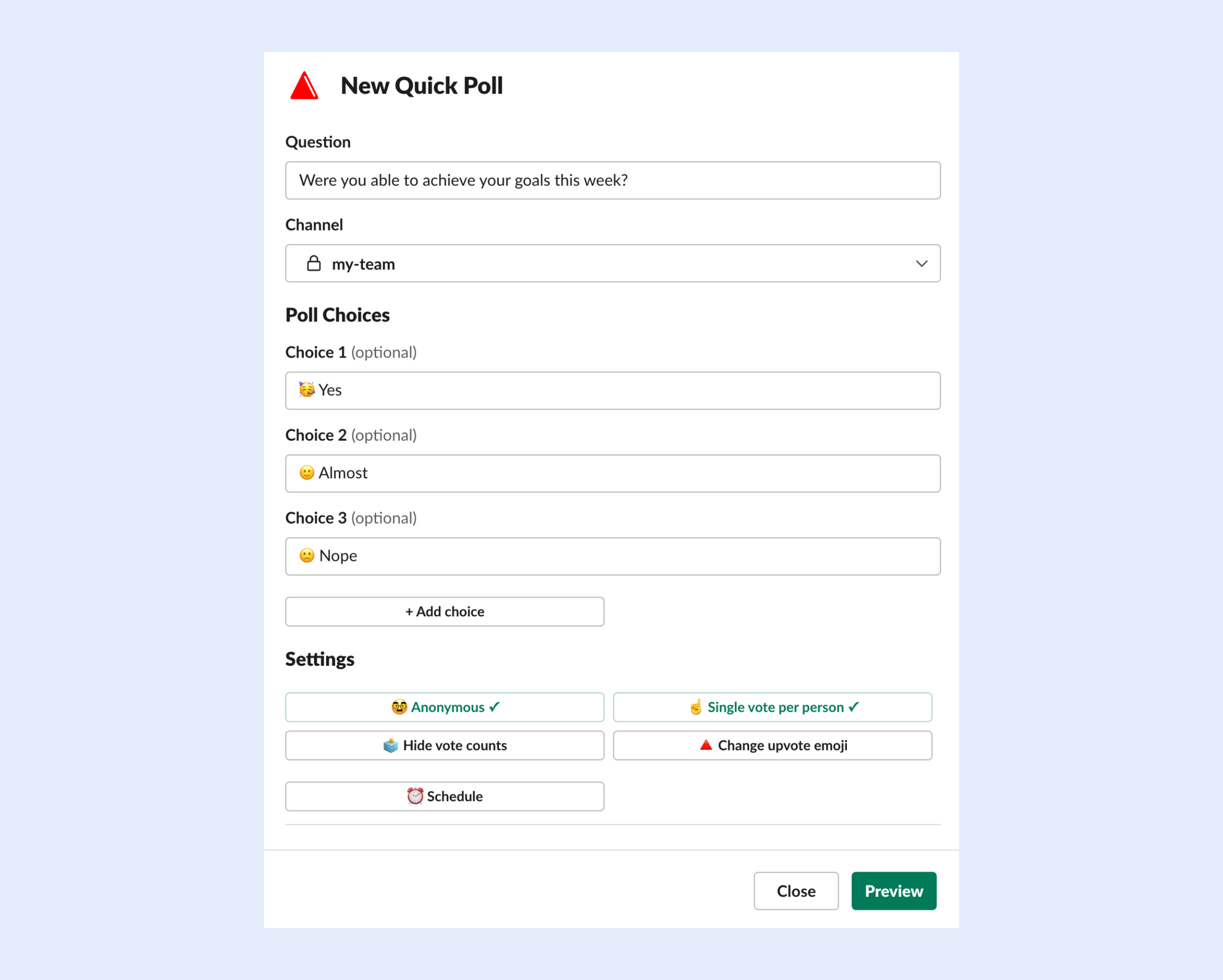Disable the Anonymous setting
Viewport: 1223px width, 980px height.
445,707
